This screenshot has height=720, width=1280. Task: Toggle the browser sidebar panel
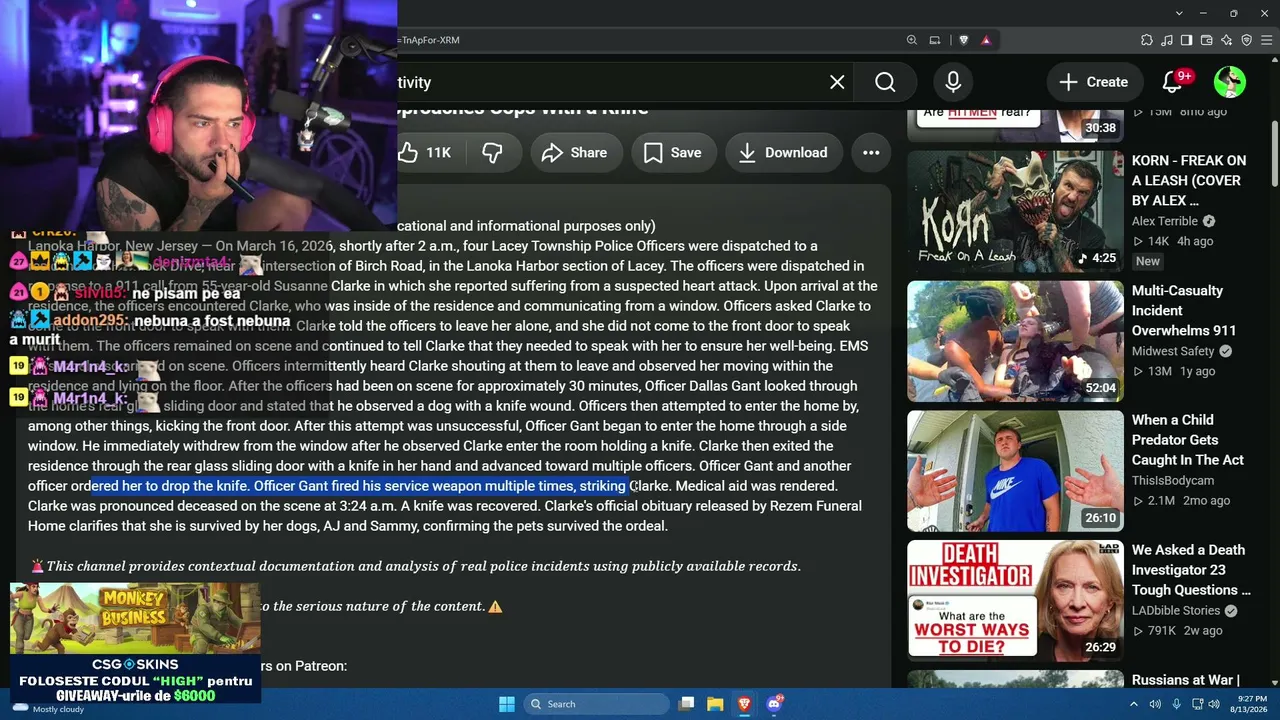coord(1187,40)
